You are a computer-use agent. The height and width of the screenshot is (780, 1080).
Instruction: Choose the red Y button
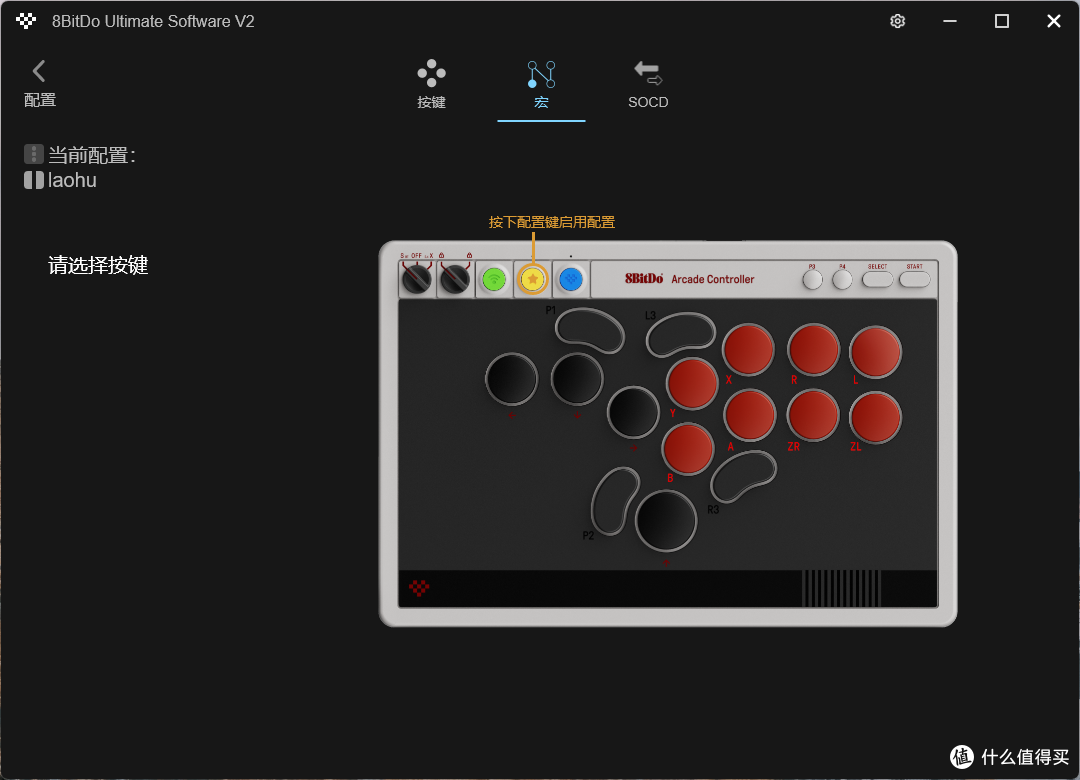click(x=692, y=384)
